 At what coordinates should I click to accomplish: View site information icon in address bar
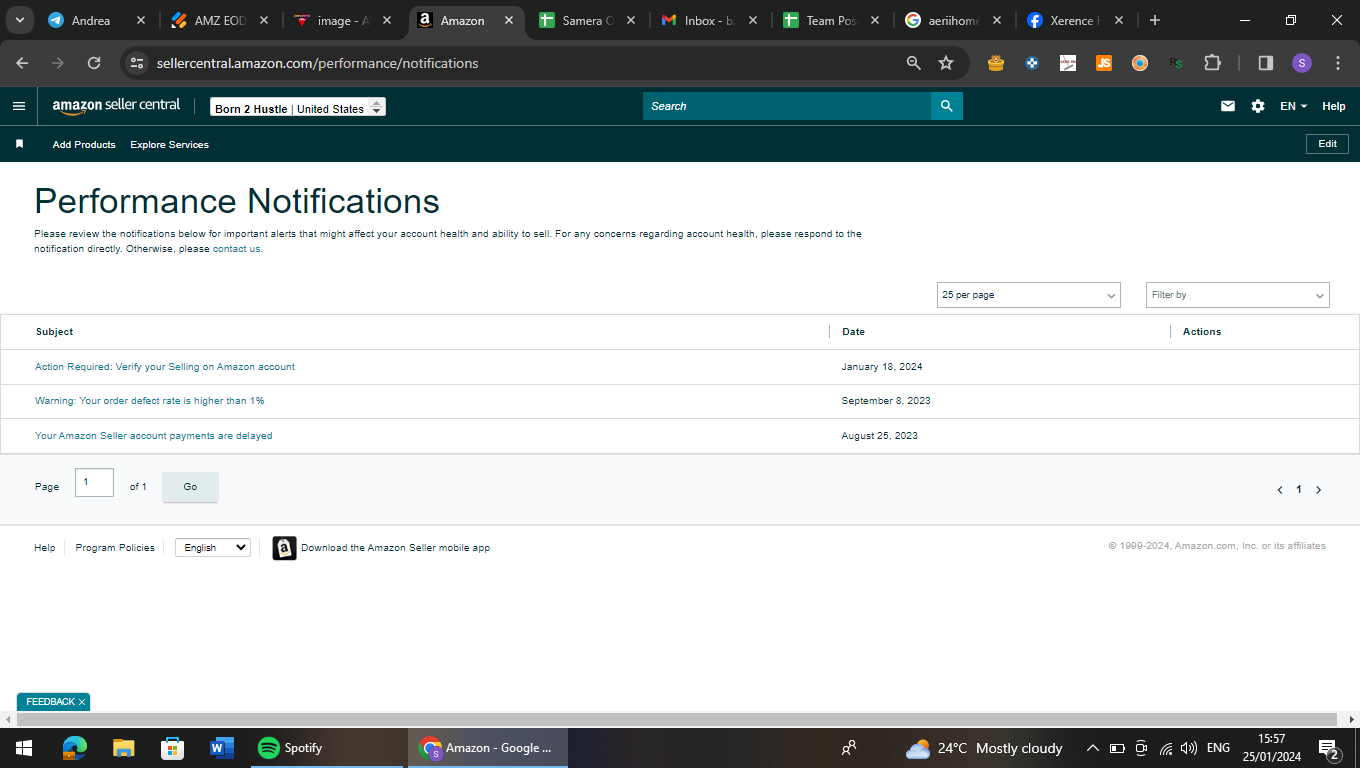[137, 63]
